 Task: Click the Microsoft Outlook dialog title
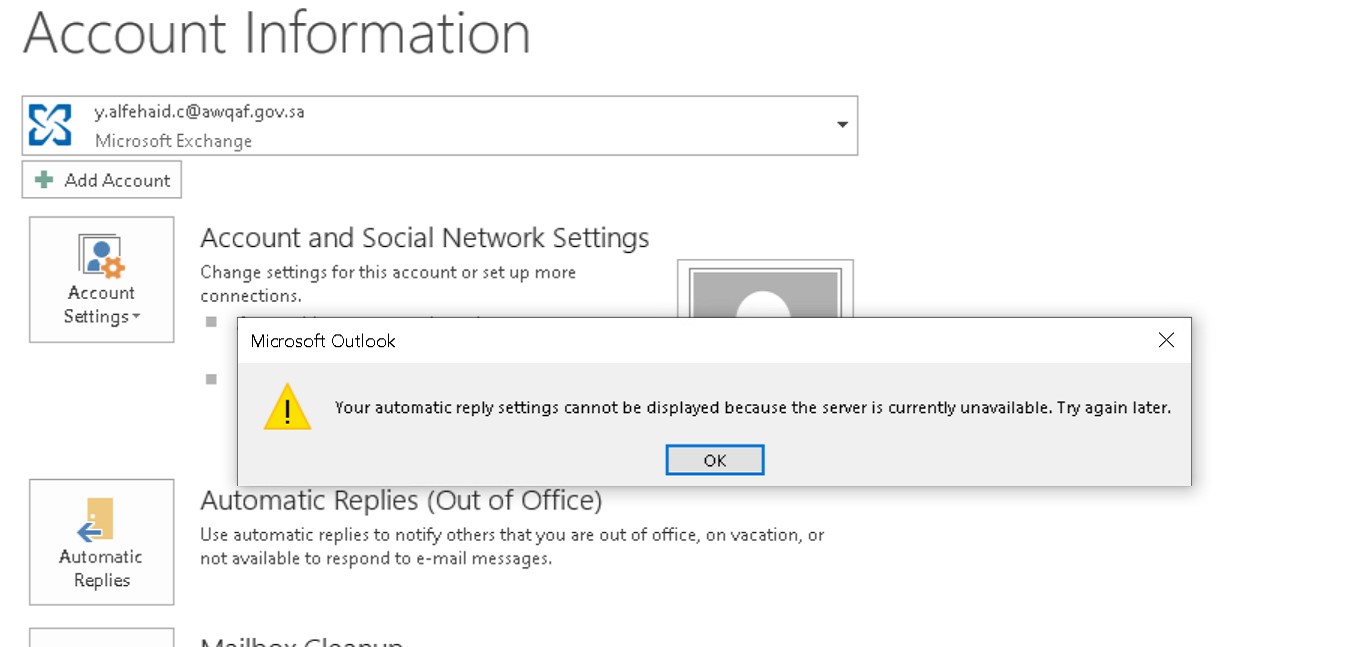[x=323, y=341]
